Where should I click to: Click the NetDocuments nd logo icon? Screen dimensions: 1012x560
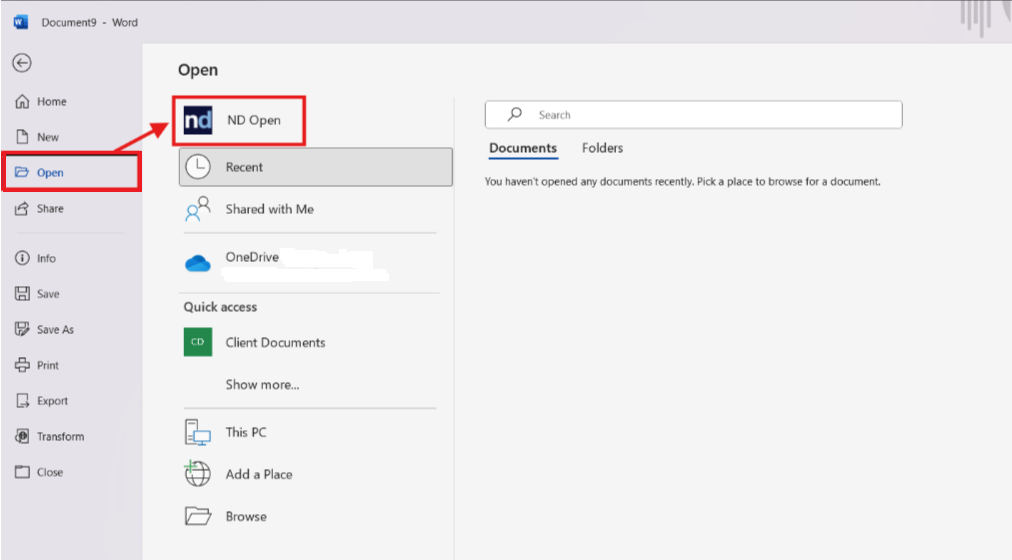(x=198, y=121)
